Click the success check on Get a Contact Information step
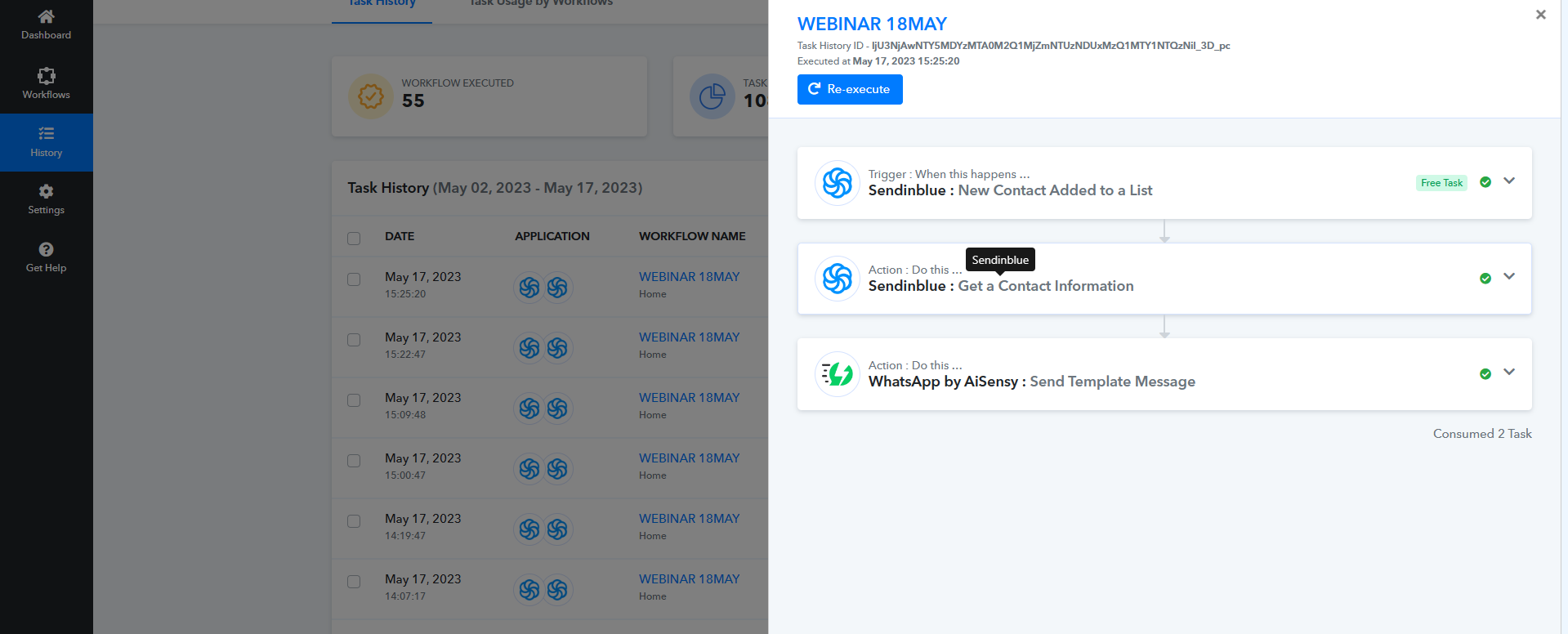Screen dimensions: 1568x634 point(1485,279)
